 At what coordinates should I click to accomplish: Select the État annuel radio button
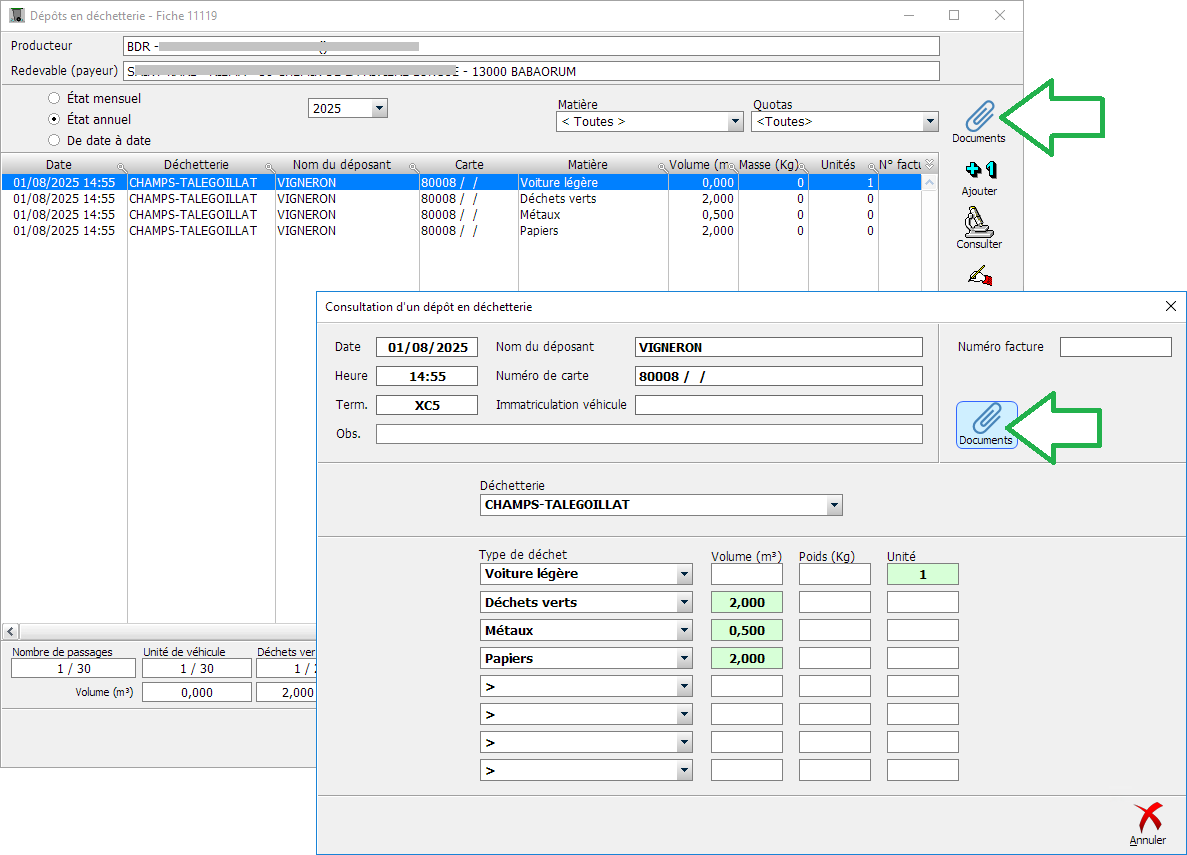pos(54,120)
